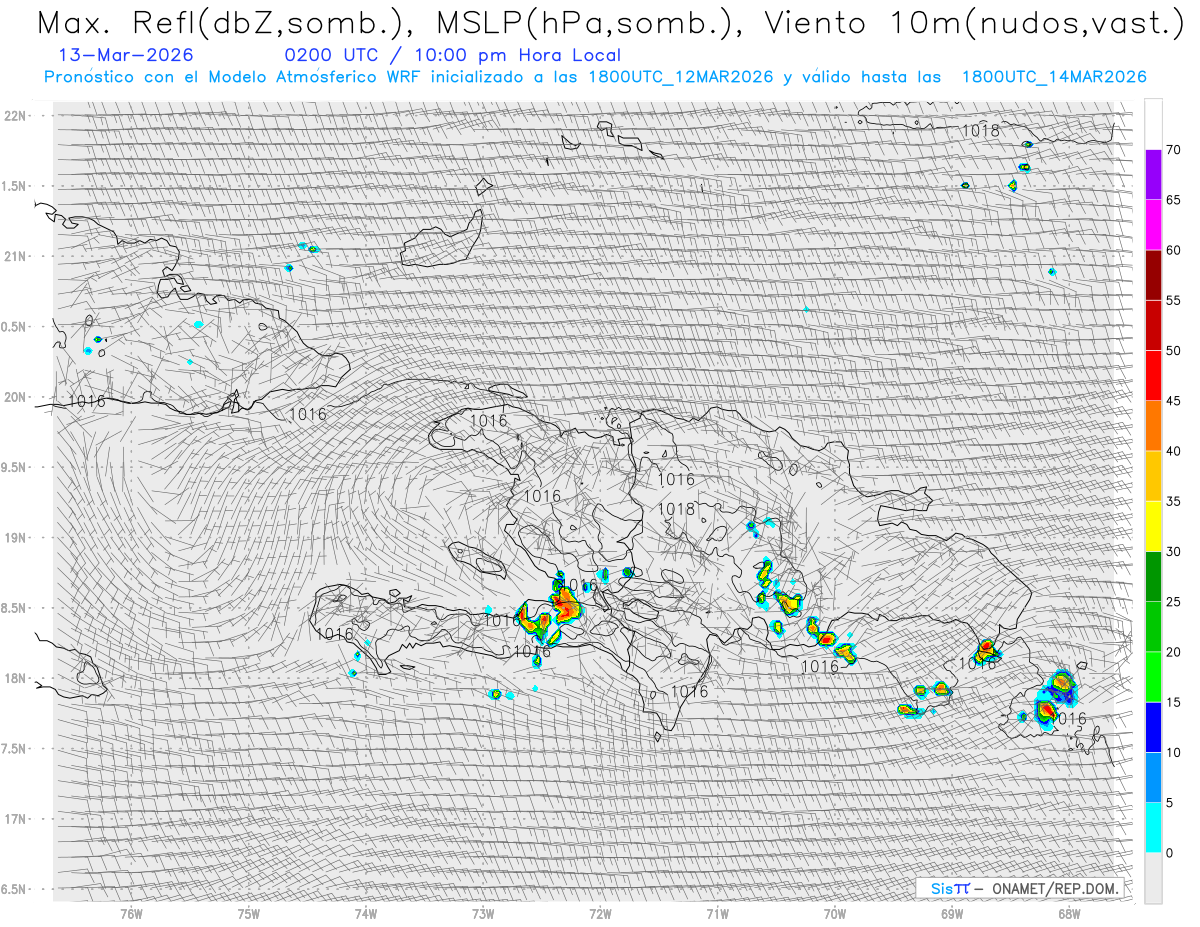Viewport: 1200px width, 927px height.
Task: Click the '75W' longitude axis label
Action: (x=248, y=912)
